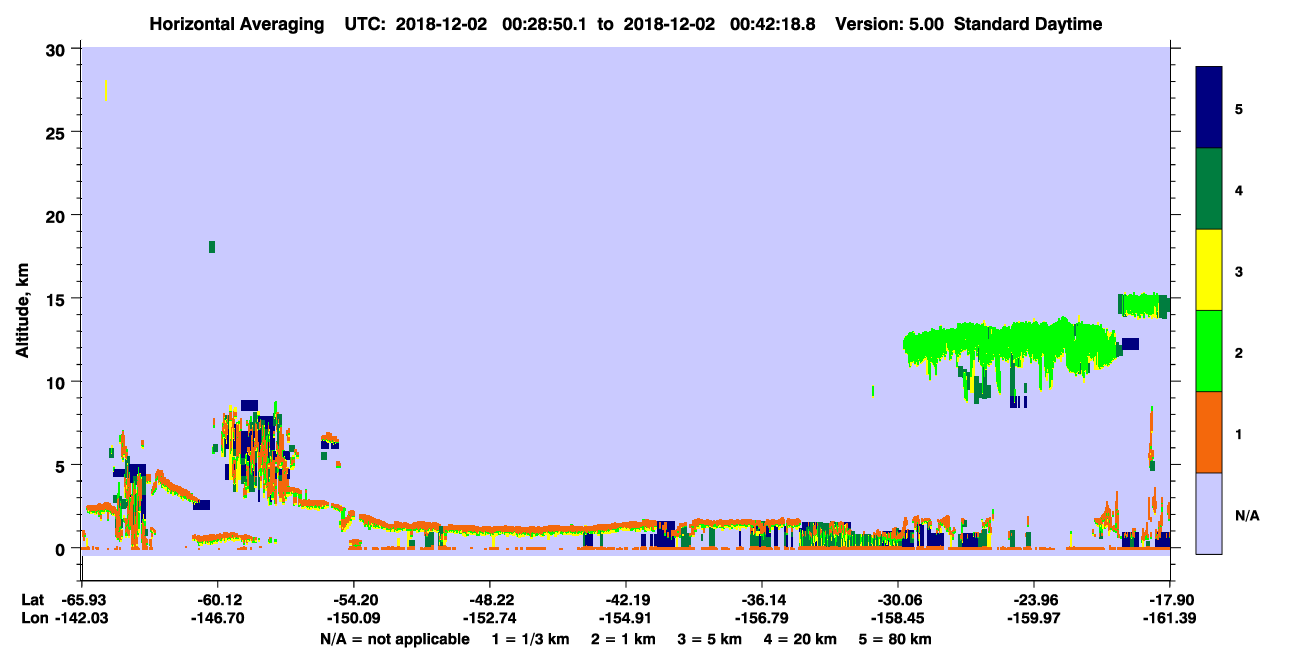Click the yellow colorbar segment labeled 3

(1209, 270)
